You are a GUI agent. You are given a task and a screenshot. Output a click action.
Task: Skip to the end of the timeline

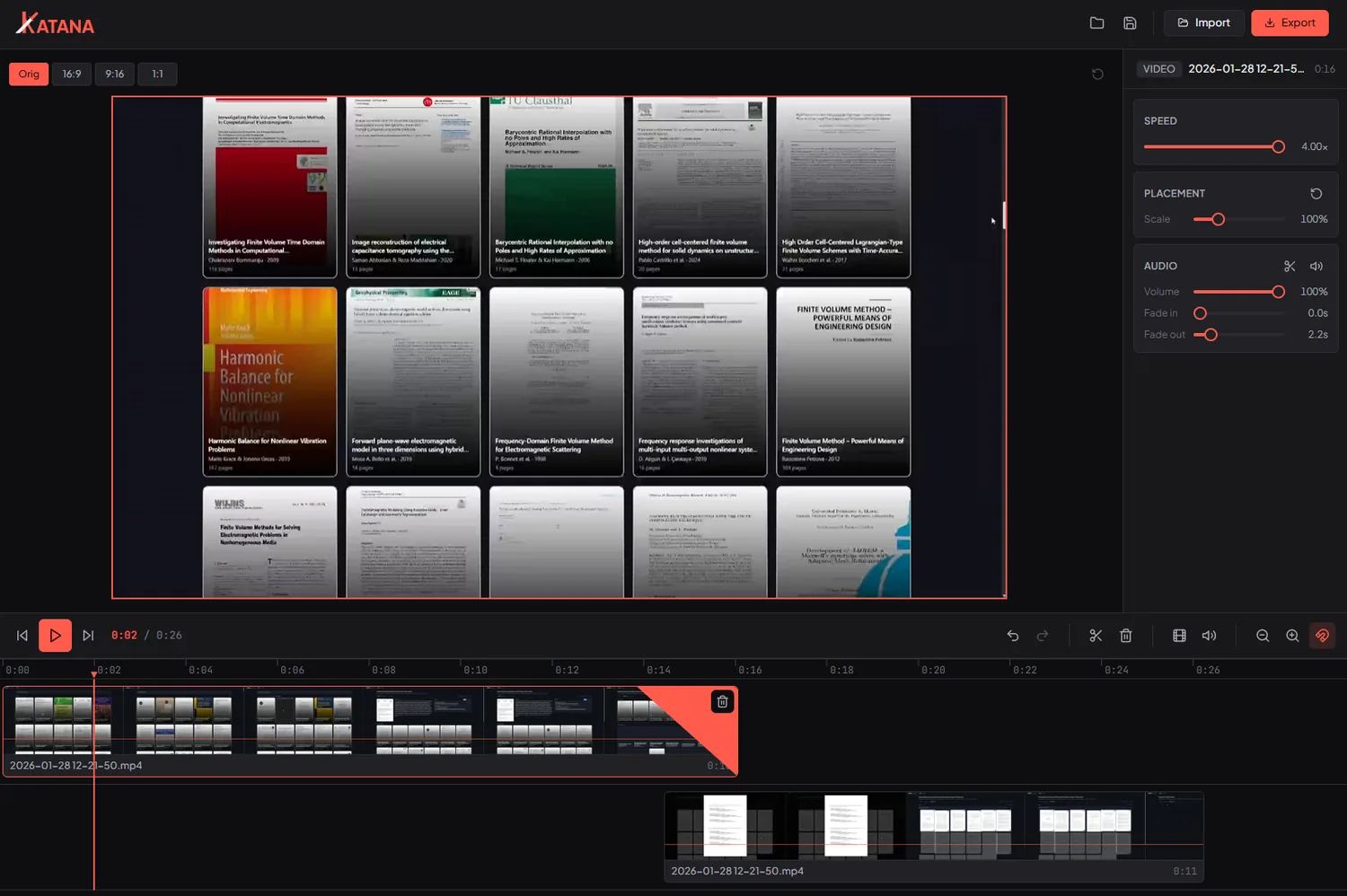point(88,636)
